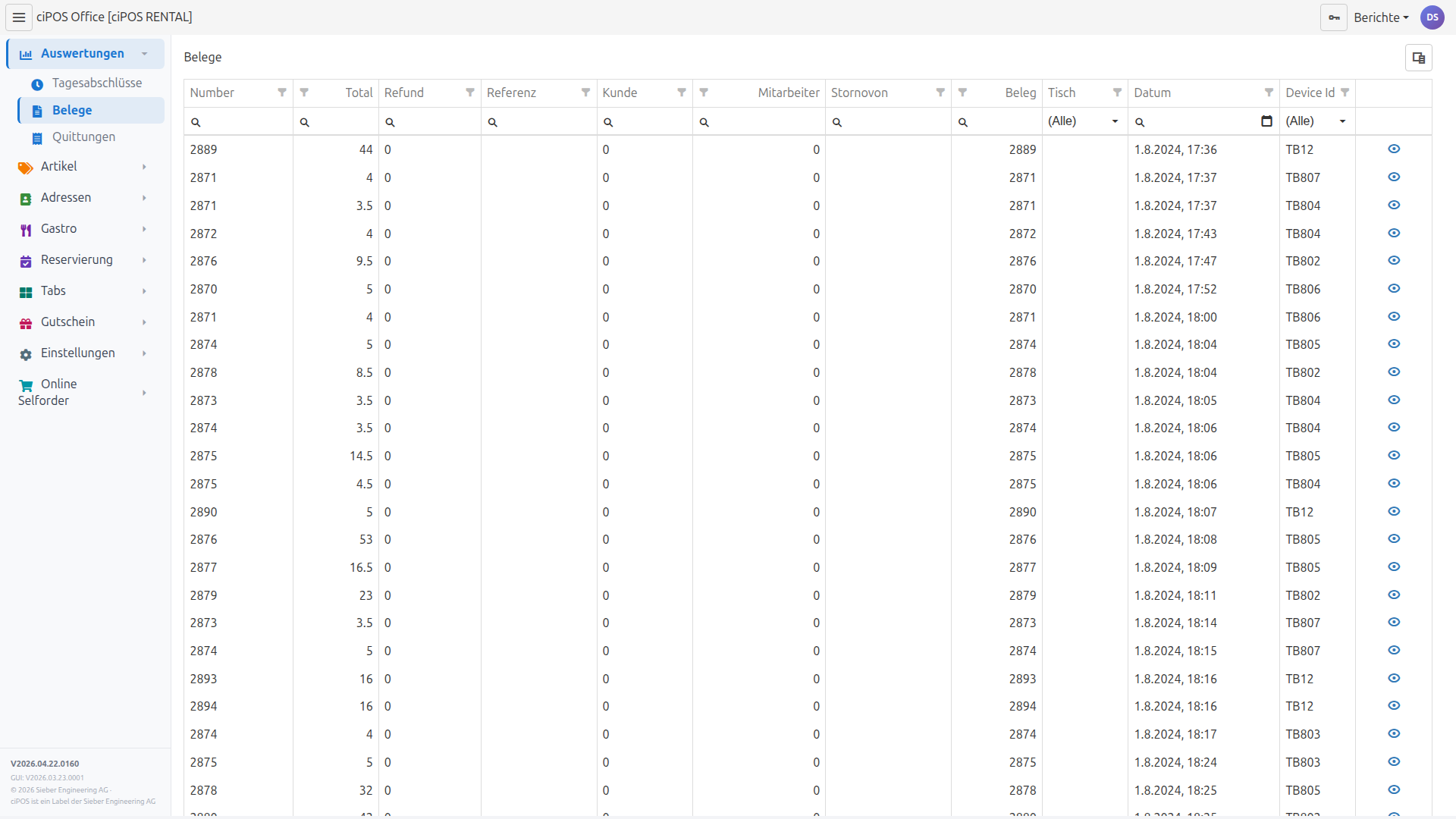
Task: Click the Artikel tag icon
Action: tap(26, 168)
